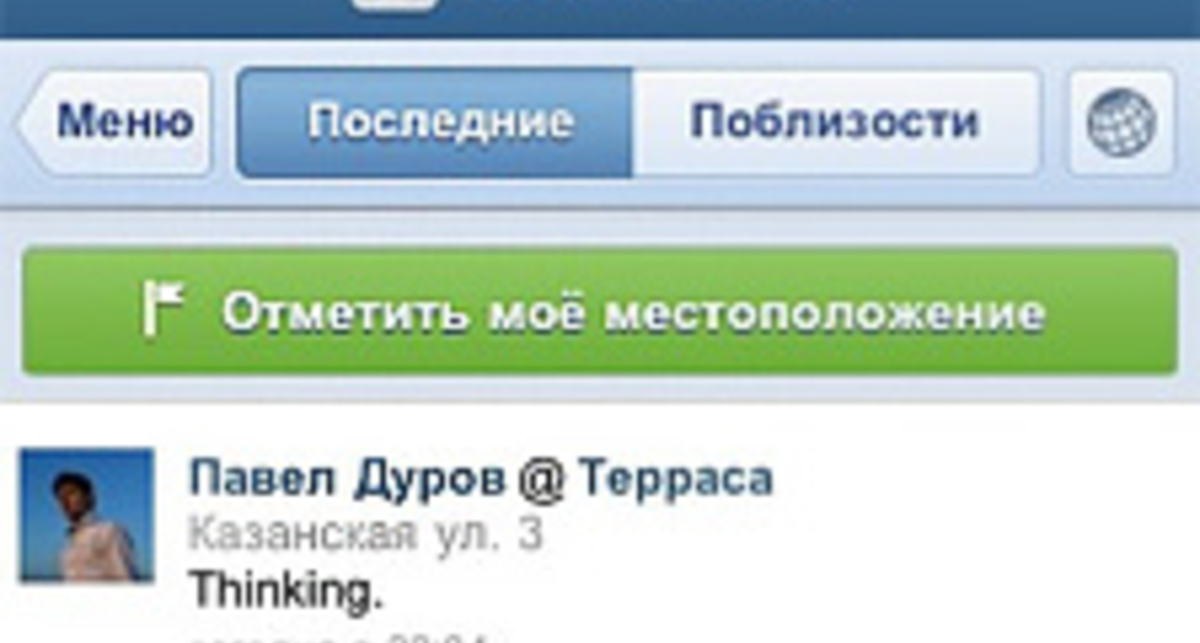
Task: Click the @ symbol before Терраса
Action: coord(542,480)
